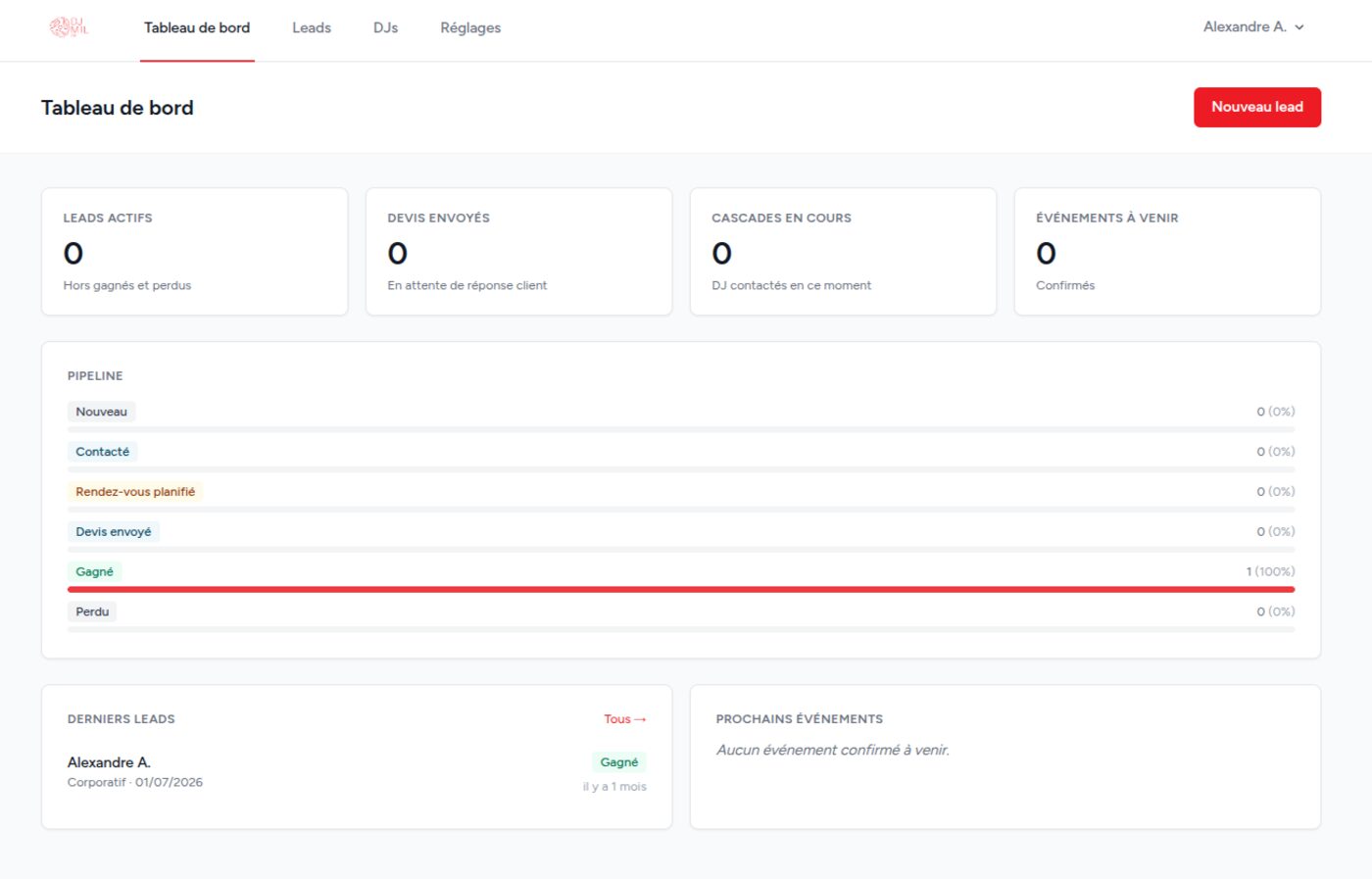The height and width of the screenshot is (879, 1372).
Task: Click the Tableau de bord page title
Action: 118,108
